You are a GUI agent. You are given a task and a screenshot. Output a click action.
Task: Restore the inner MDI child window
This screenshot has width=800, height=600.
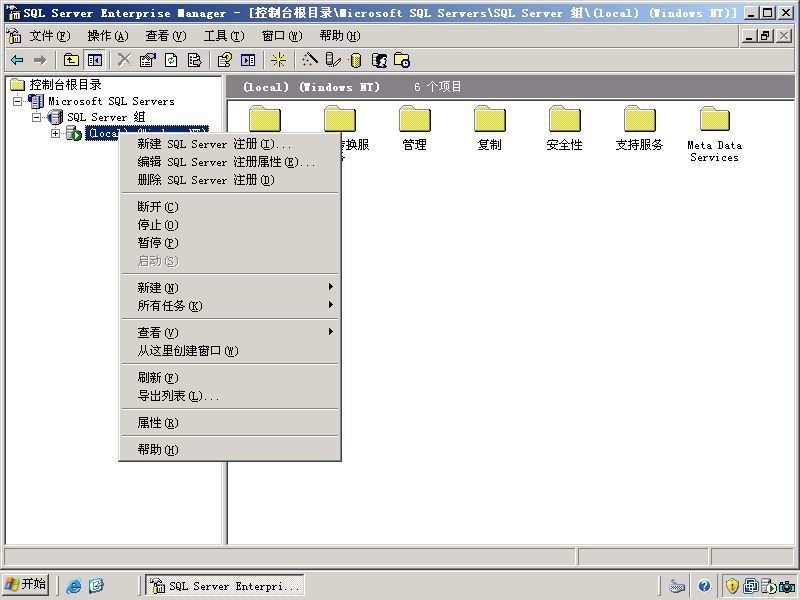pos(765,36)
